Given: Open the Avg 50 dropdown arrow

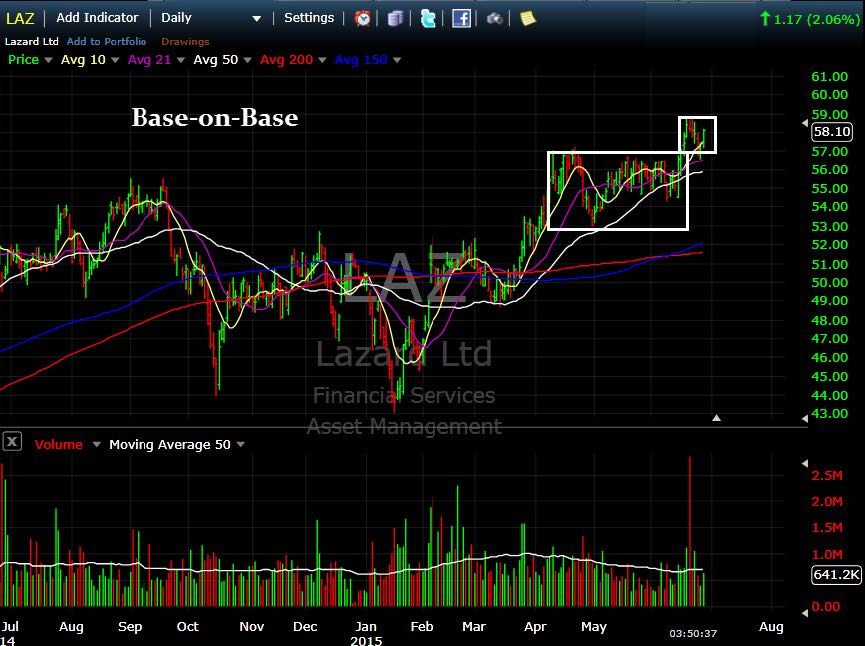Looking at the screenshot, I should 247,60.
